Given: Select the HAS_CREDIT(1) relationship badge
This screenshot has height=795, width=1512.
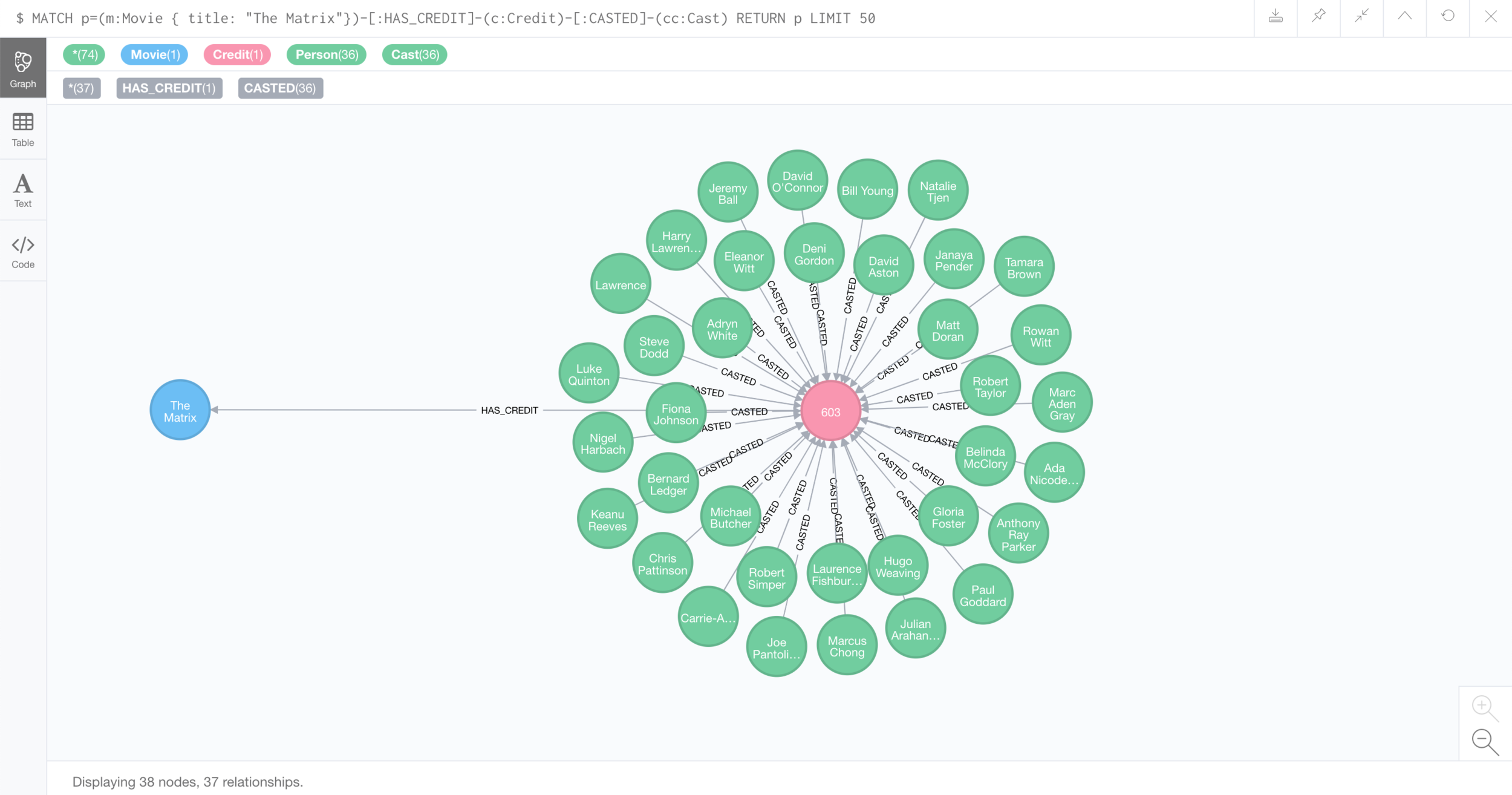Looking at the screenshot, I should [169, 88].
